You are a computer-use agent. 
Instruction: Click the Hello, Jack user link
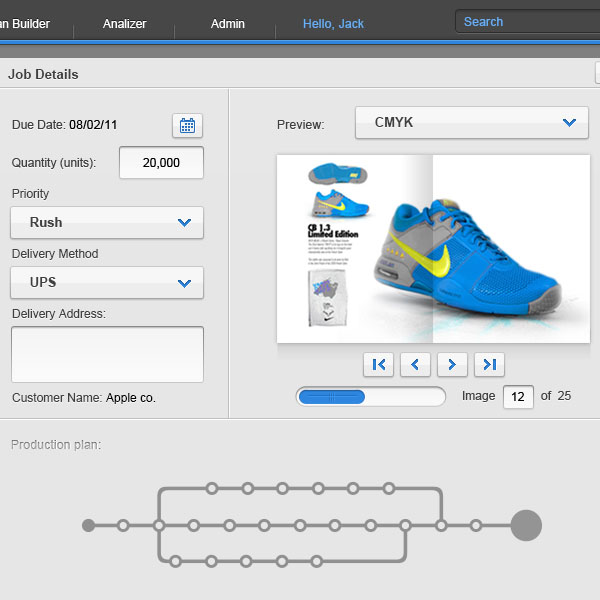click(x=333, y=24)
